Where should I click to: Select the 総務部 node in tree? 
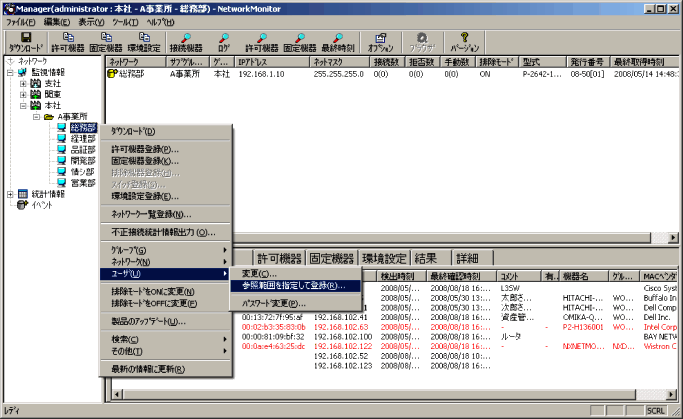83,128
